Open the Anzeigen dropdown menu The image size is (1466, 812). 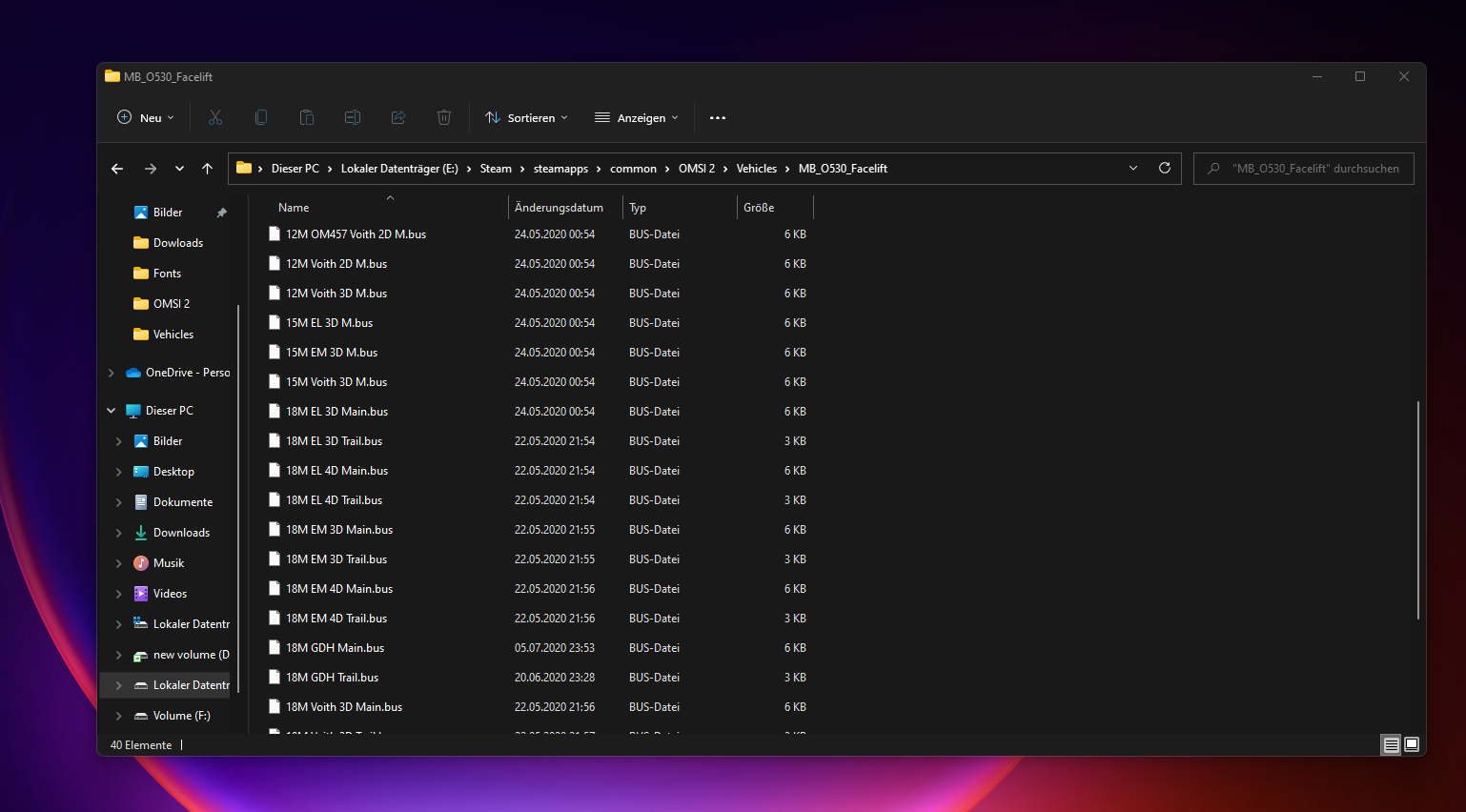tap(637, 117)
